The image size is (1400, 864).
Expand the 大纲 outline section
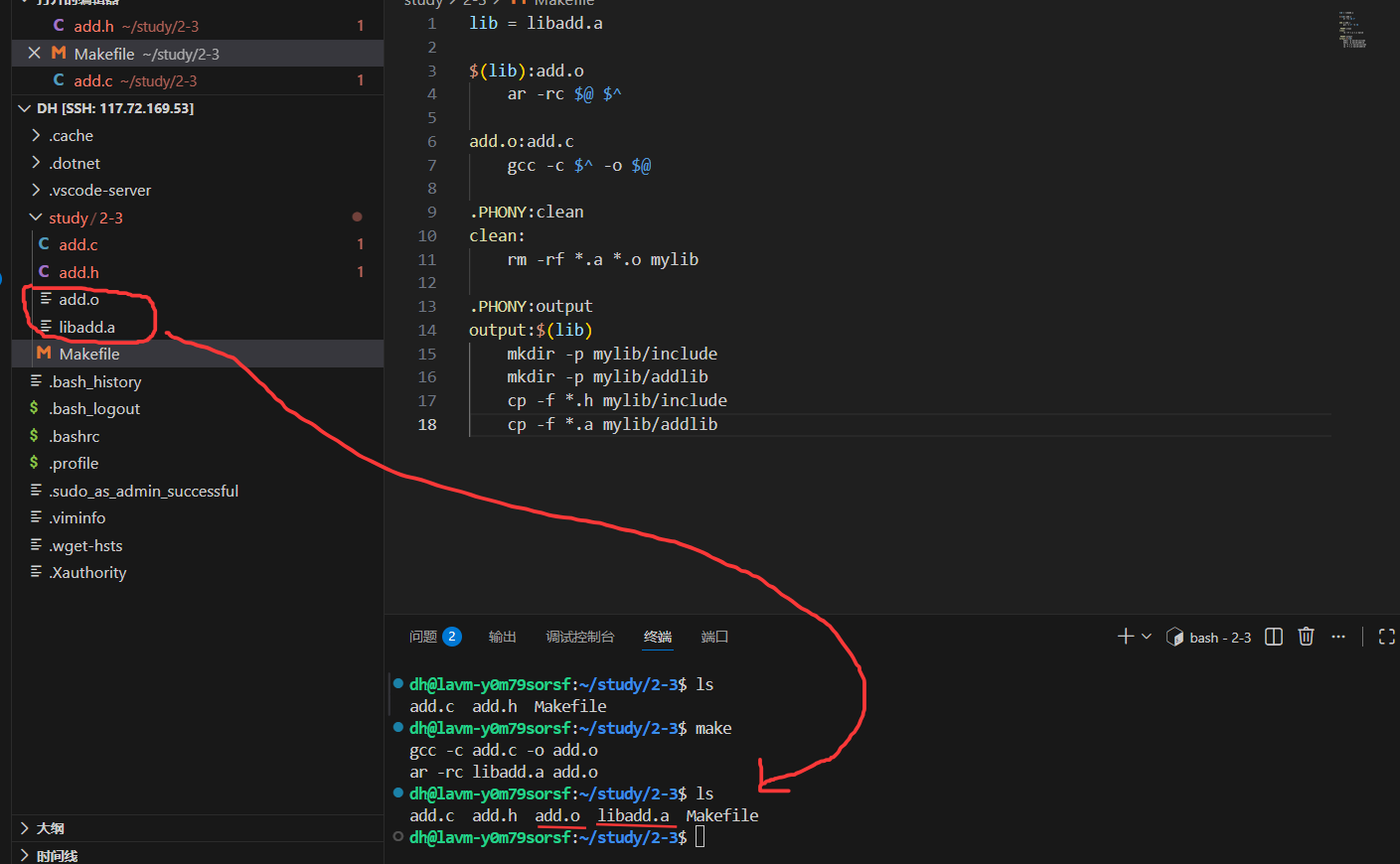pos(198,828)
